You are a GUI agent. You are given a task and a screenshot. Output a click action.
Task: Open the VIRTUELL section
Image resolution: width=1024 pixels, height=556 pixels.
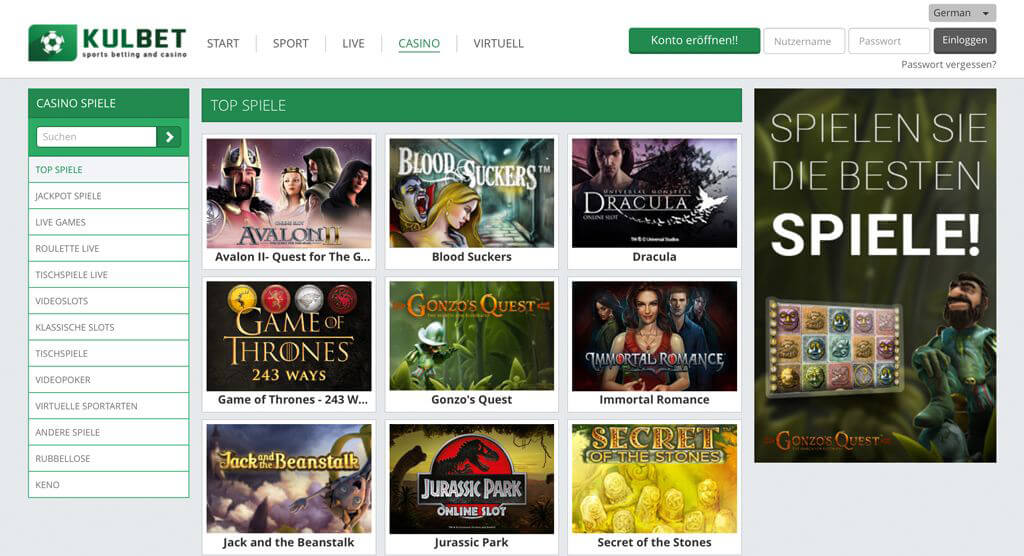498,44
